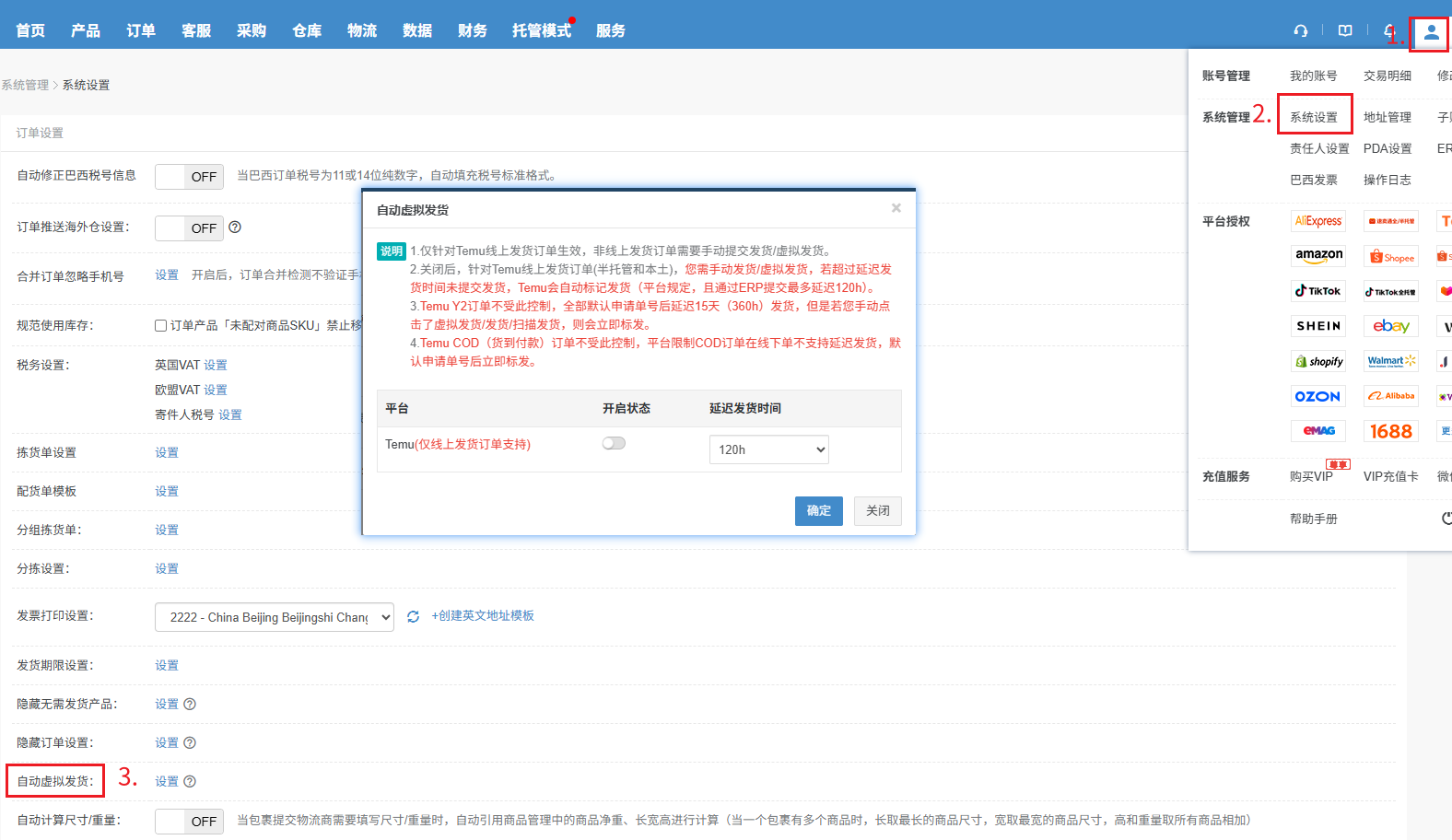Click the customer support headset icon
This screenshot has width=1452, height=840.
coord(1300,30)
